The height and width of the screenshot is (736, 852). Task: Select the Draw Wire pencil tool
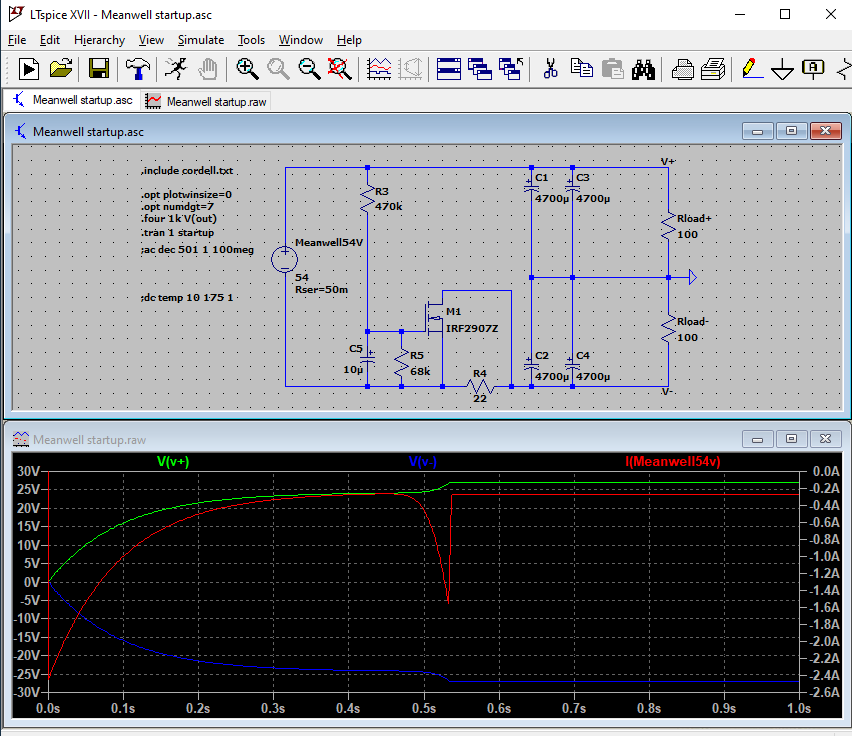749,69
